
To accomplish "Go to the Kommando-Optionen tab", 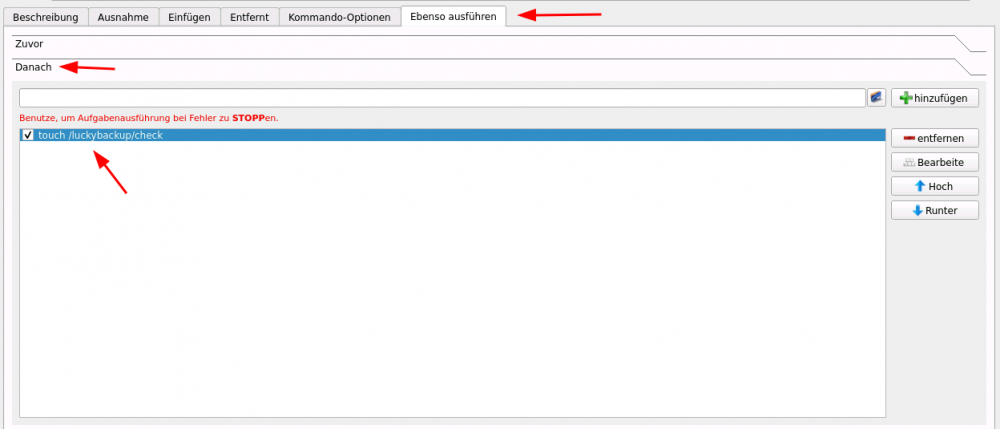I will pyautogui.click(x=339, y=17).
